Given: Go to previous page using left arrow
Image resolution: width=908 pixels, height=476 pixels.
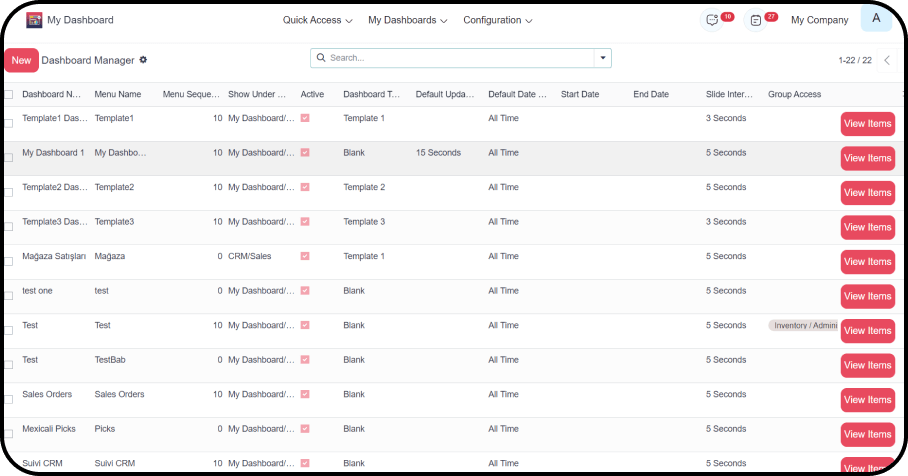Looking at the screenshot, I should click(886, 60).
